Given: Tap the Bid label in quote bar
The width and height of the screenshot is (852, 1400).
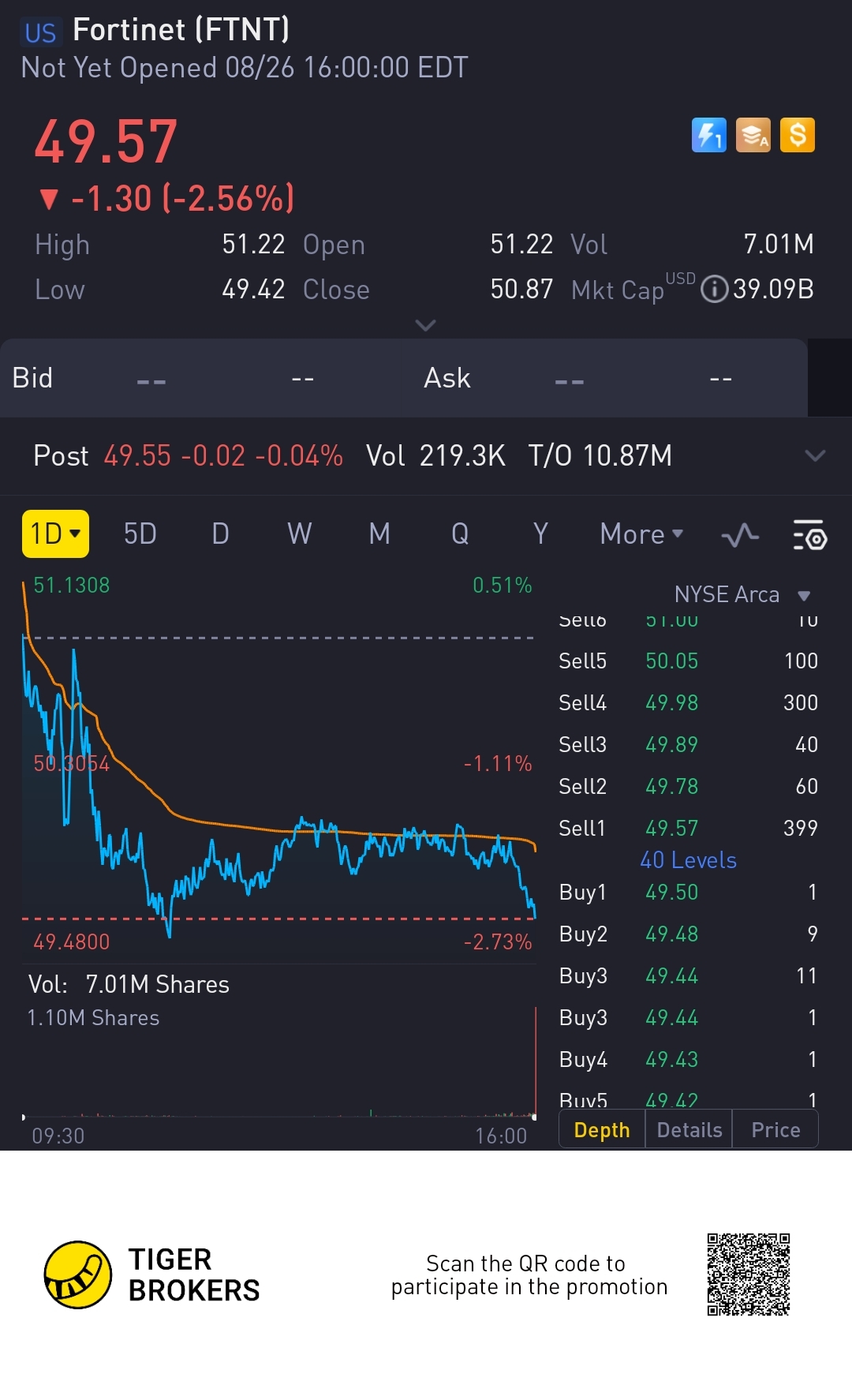Looking at the screenshot, I should 32,378.
